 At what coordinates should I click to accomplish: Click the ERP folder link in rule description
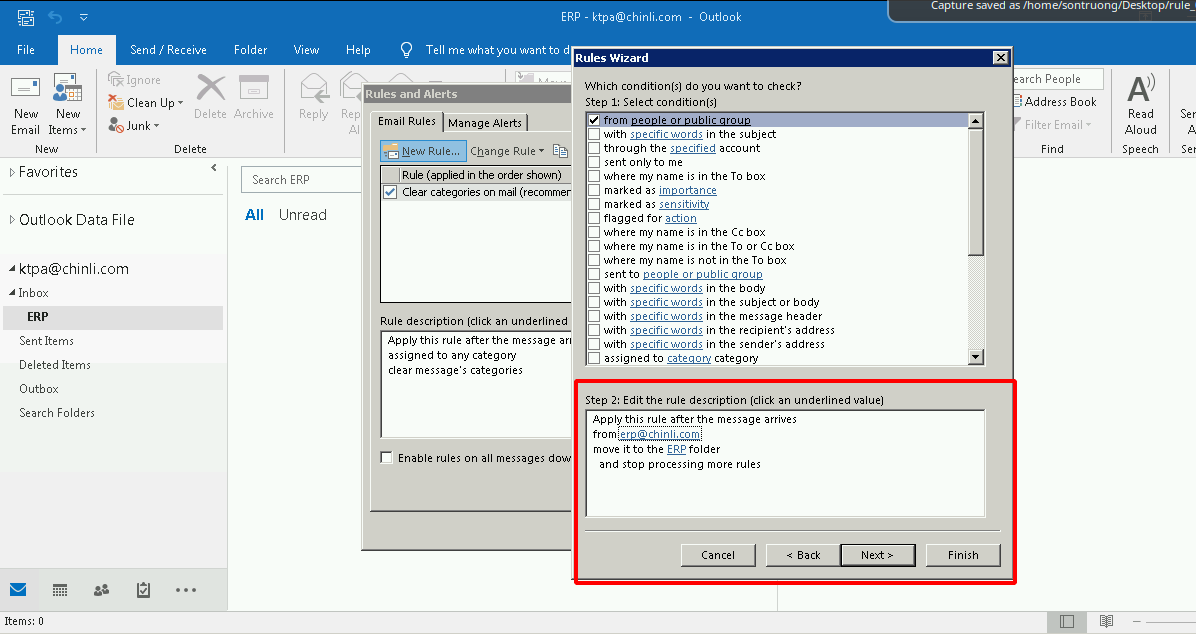tap(677, 449)
